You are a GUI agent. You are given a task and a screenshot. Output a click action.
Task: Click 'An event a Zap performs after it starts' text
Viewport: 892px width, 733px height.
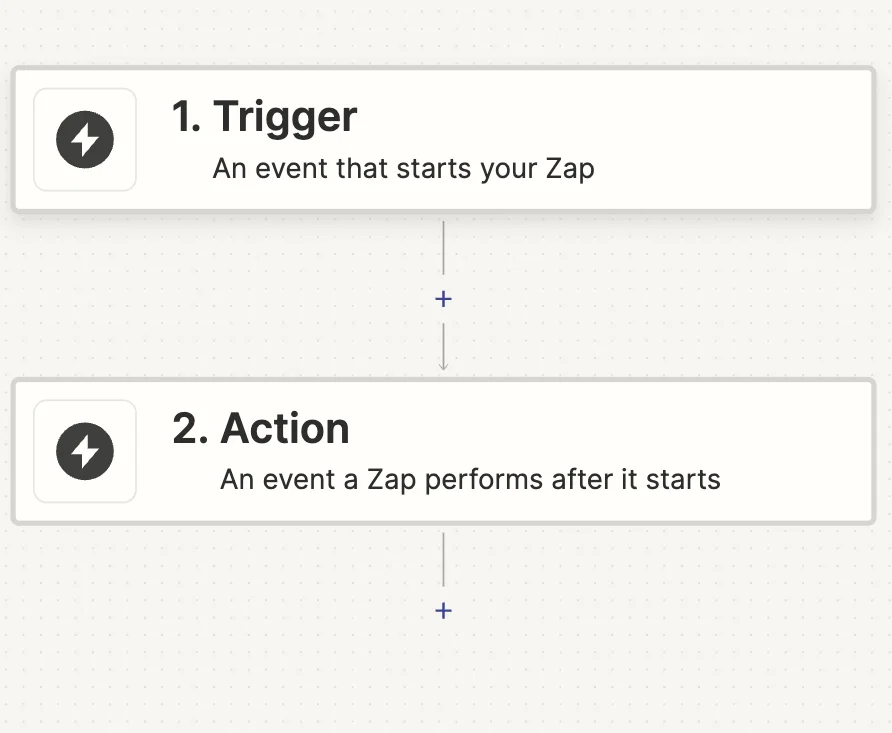[x=470, y=479]
